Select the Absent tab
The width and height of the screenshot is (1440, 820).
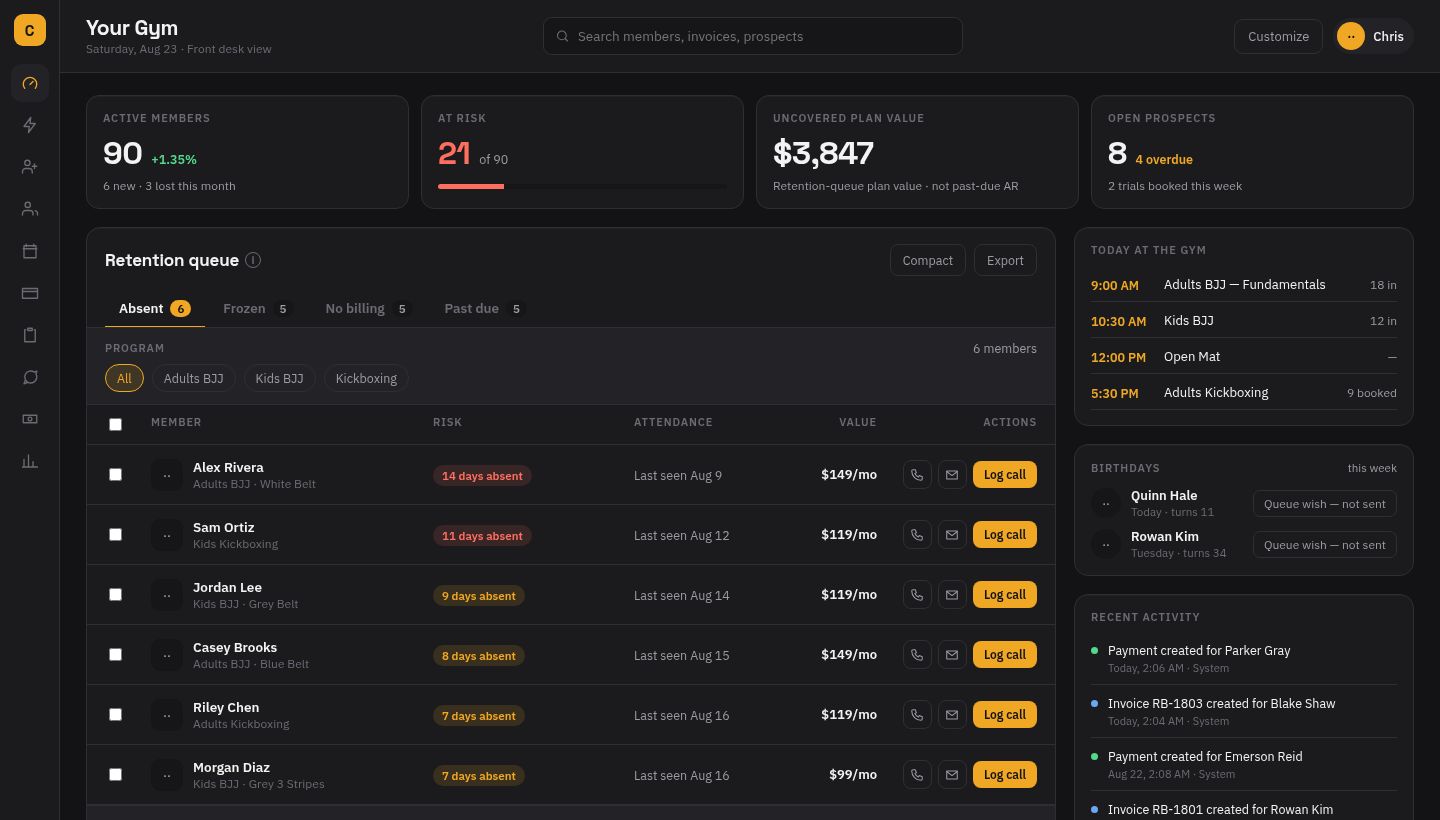[x=155, y=308]
